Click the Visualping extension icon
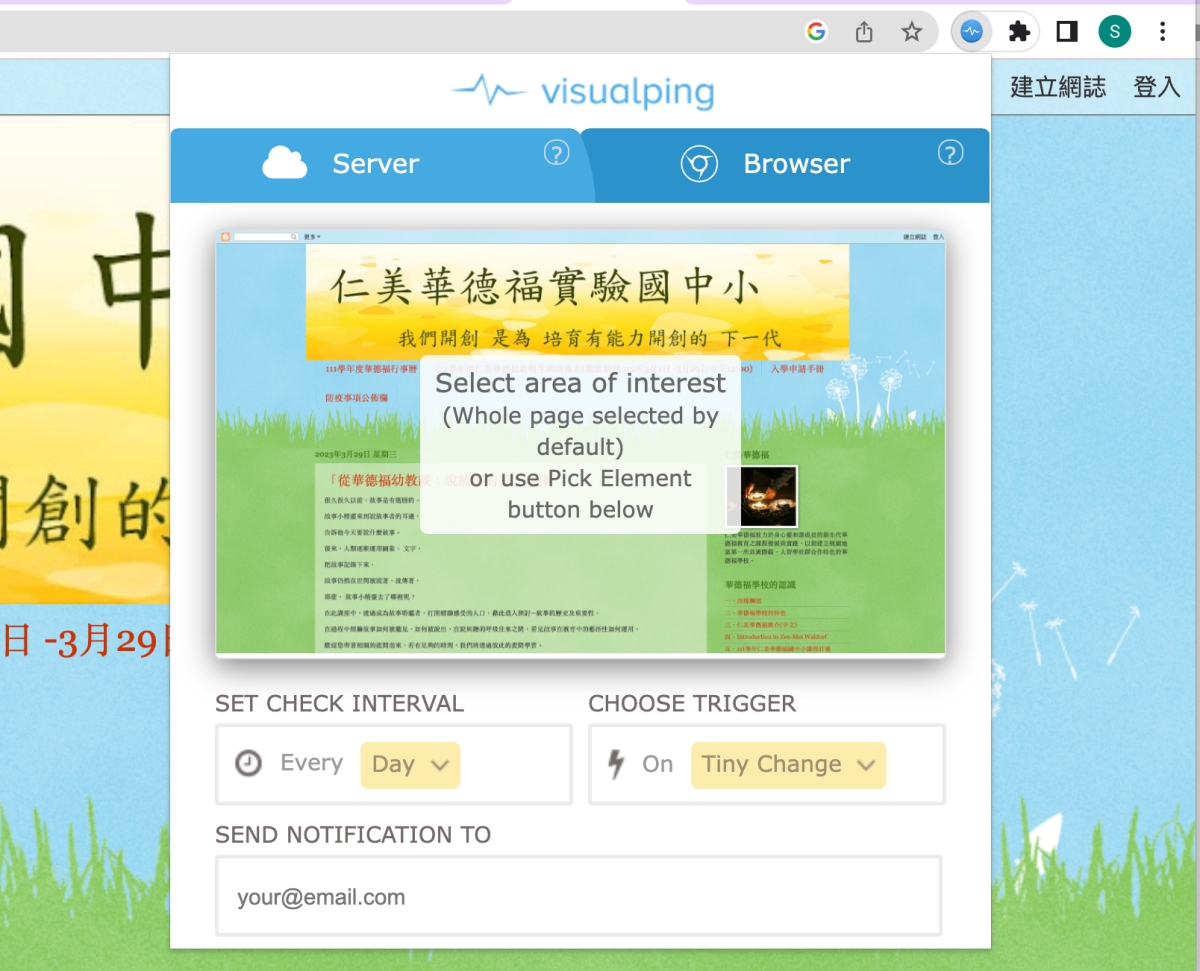1200x971 pixels. [971, 32]
